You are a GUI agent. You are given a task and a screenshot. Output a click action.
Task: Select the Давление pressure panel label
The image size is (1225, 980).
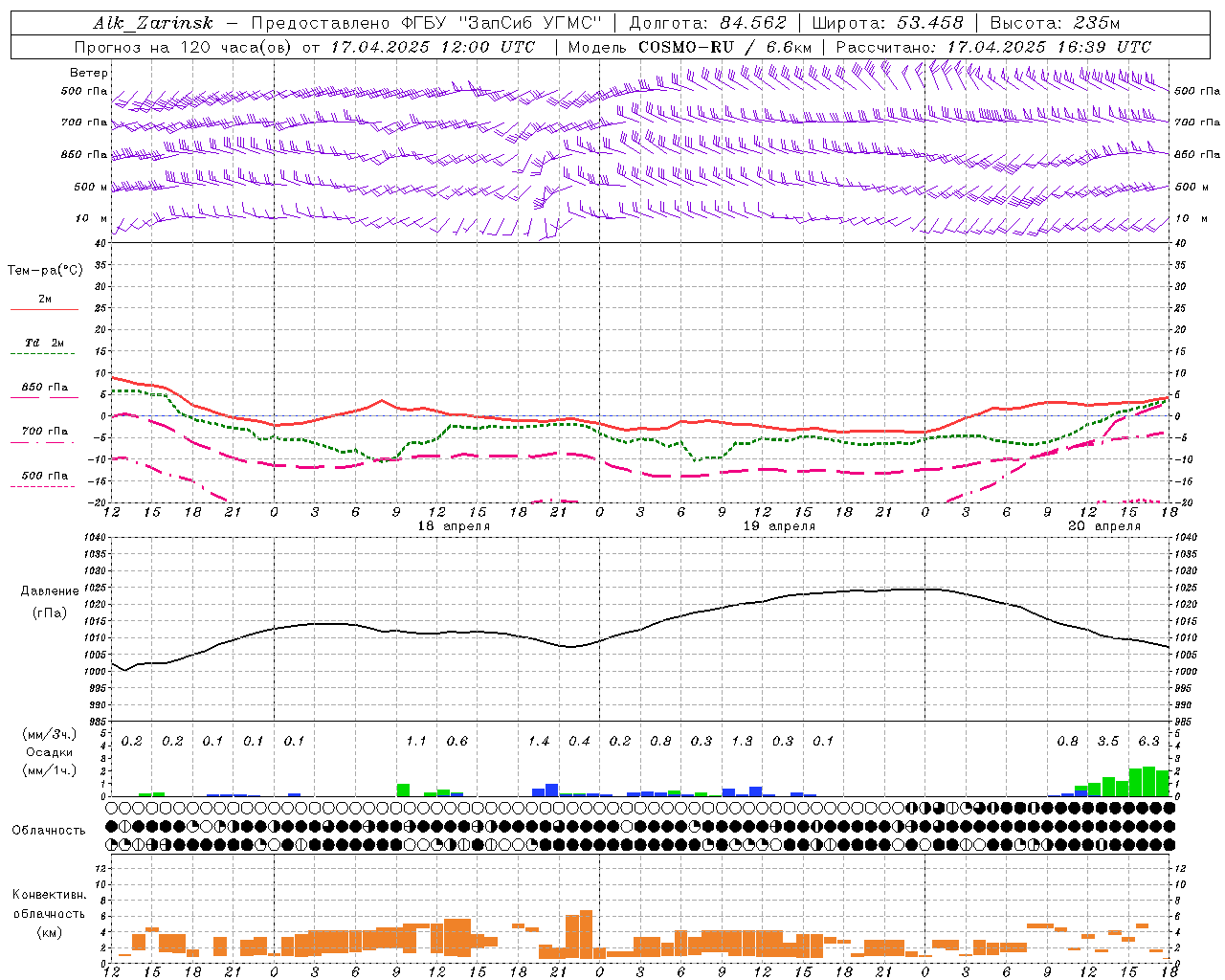point(50,591)
